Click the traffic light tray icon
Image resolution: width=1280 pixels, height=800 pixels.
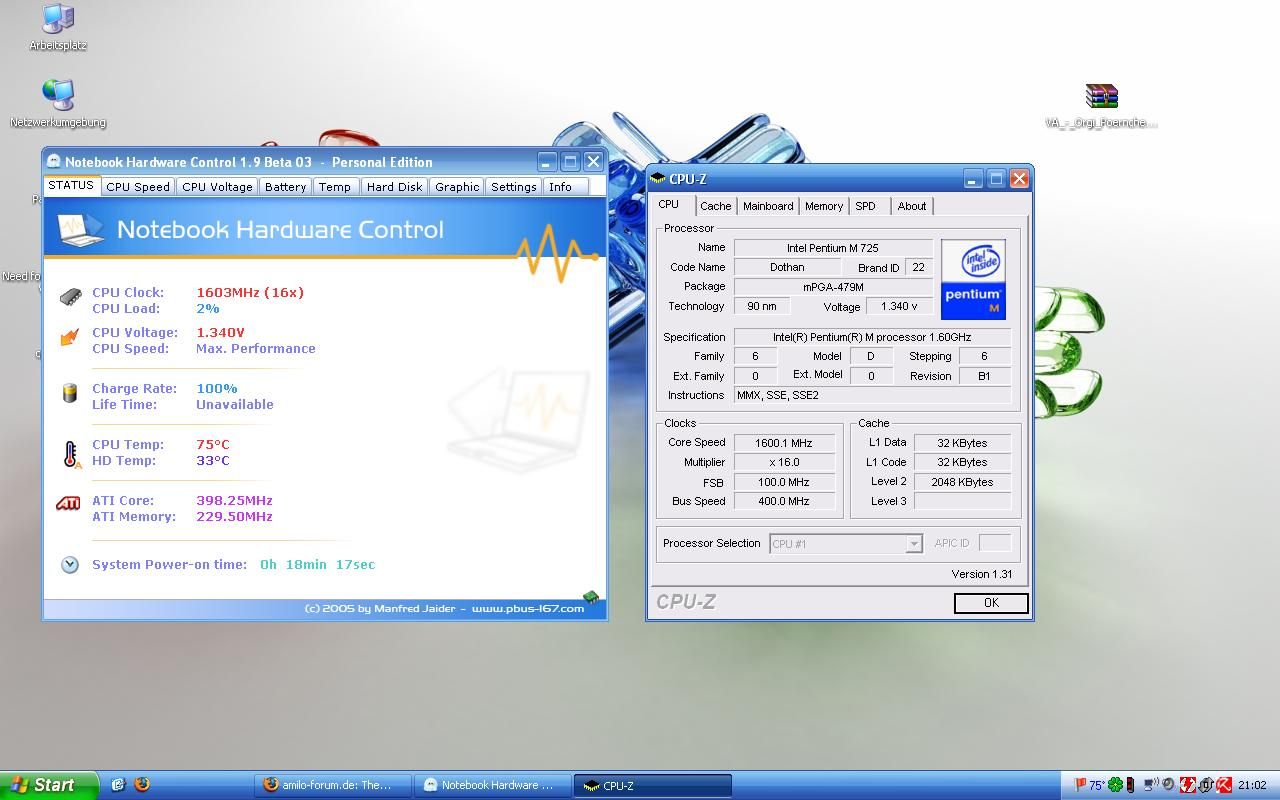click(x=1130, y=785)
